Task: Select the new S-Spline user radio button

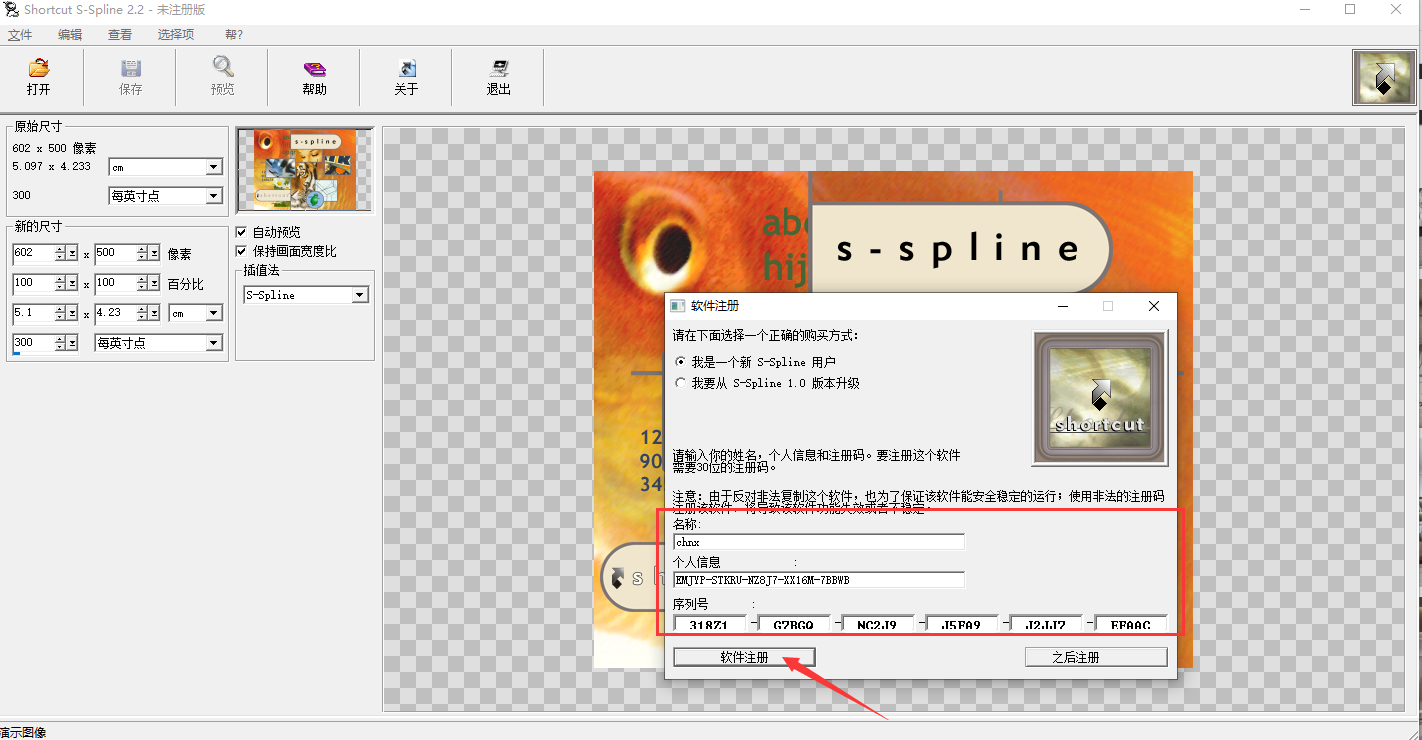Action: 681,362
